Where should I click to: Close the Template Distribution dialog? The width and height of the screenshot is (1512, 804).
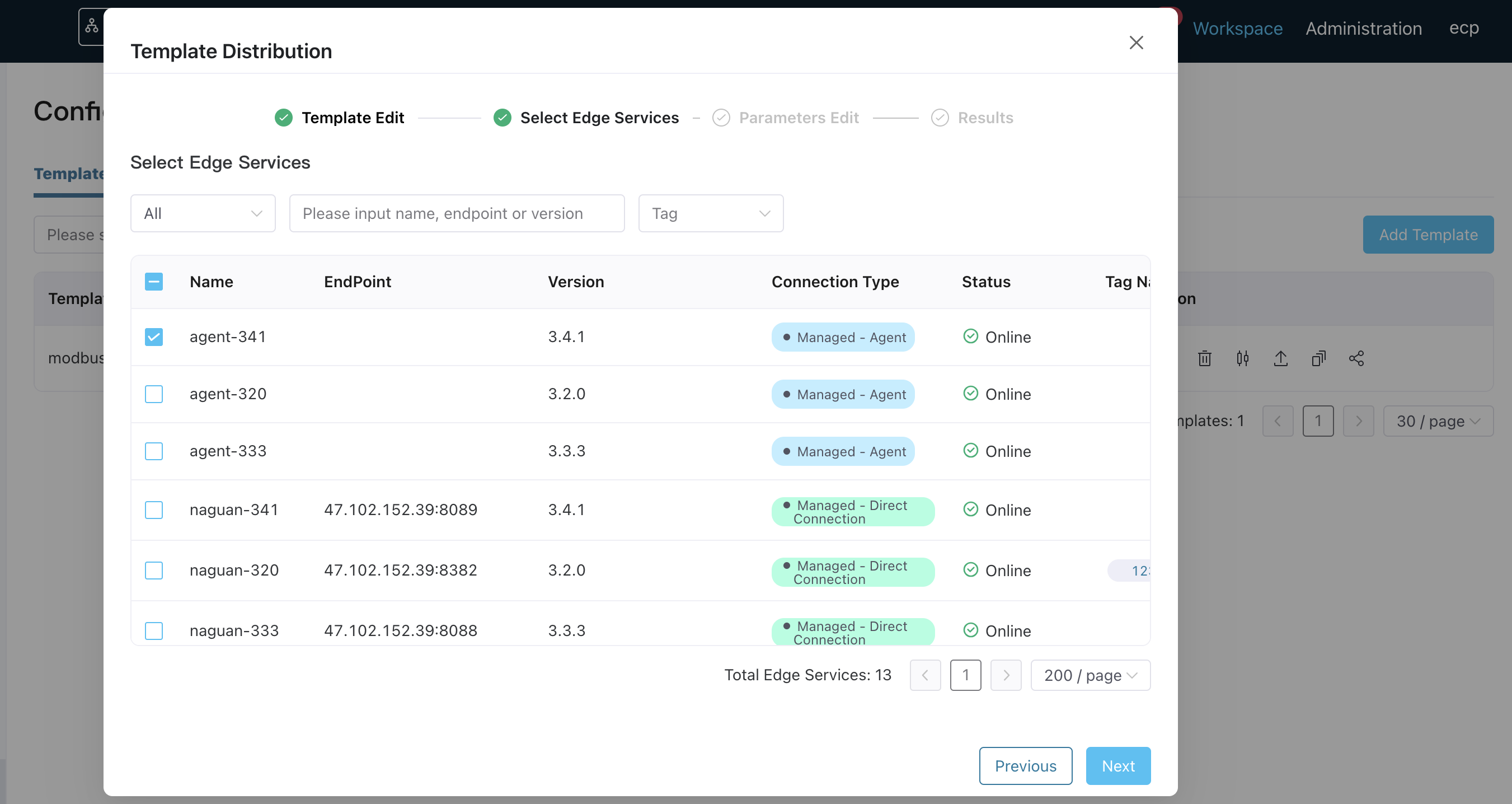point(1136,43)
